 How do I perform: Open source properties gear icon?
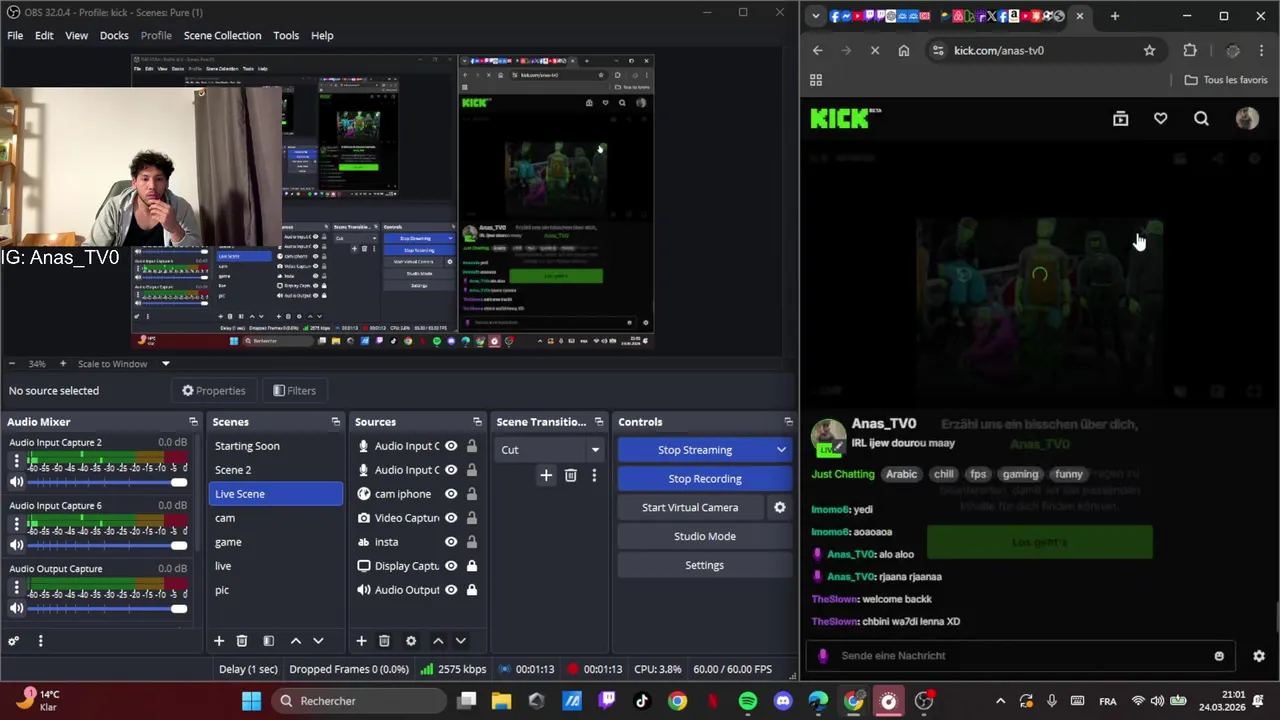tap(411, 641)
